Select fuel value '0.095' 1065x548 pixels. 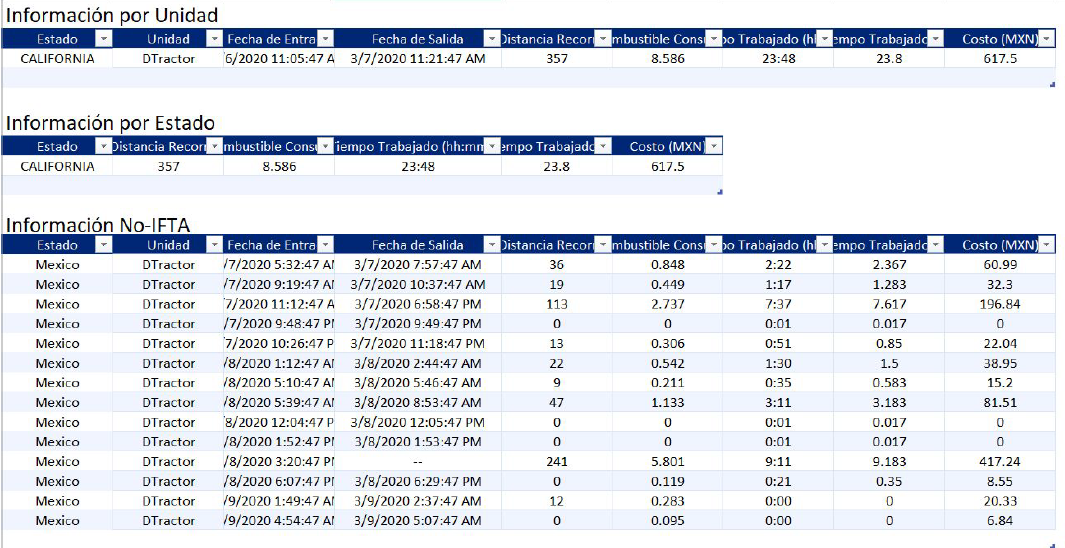click(668, 520)
